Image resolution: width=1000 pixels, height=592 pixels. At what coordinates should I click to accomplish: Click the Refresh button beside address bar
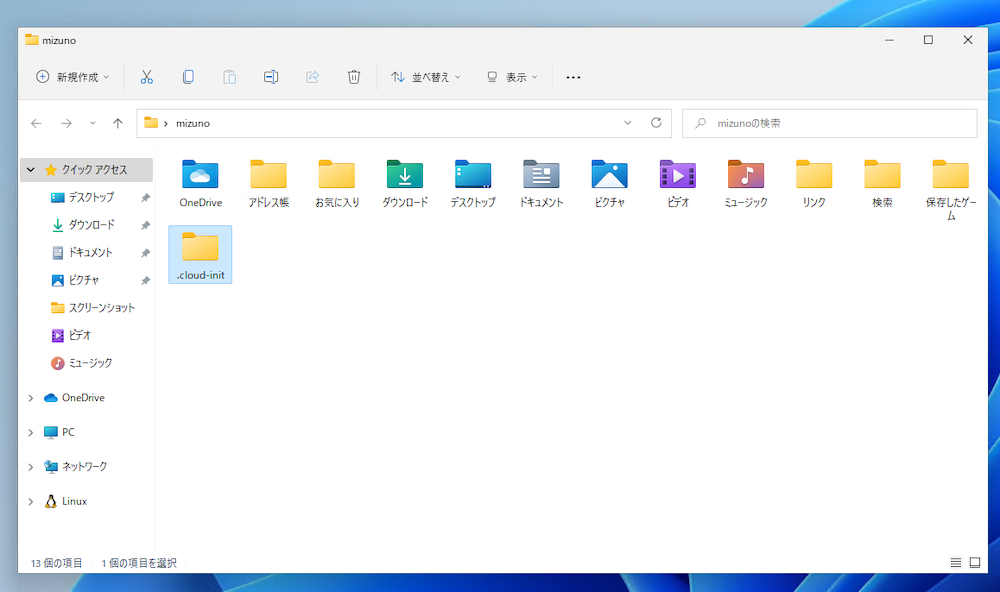[656, 123]
